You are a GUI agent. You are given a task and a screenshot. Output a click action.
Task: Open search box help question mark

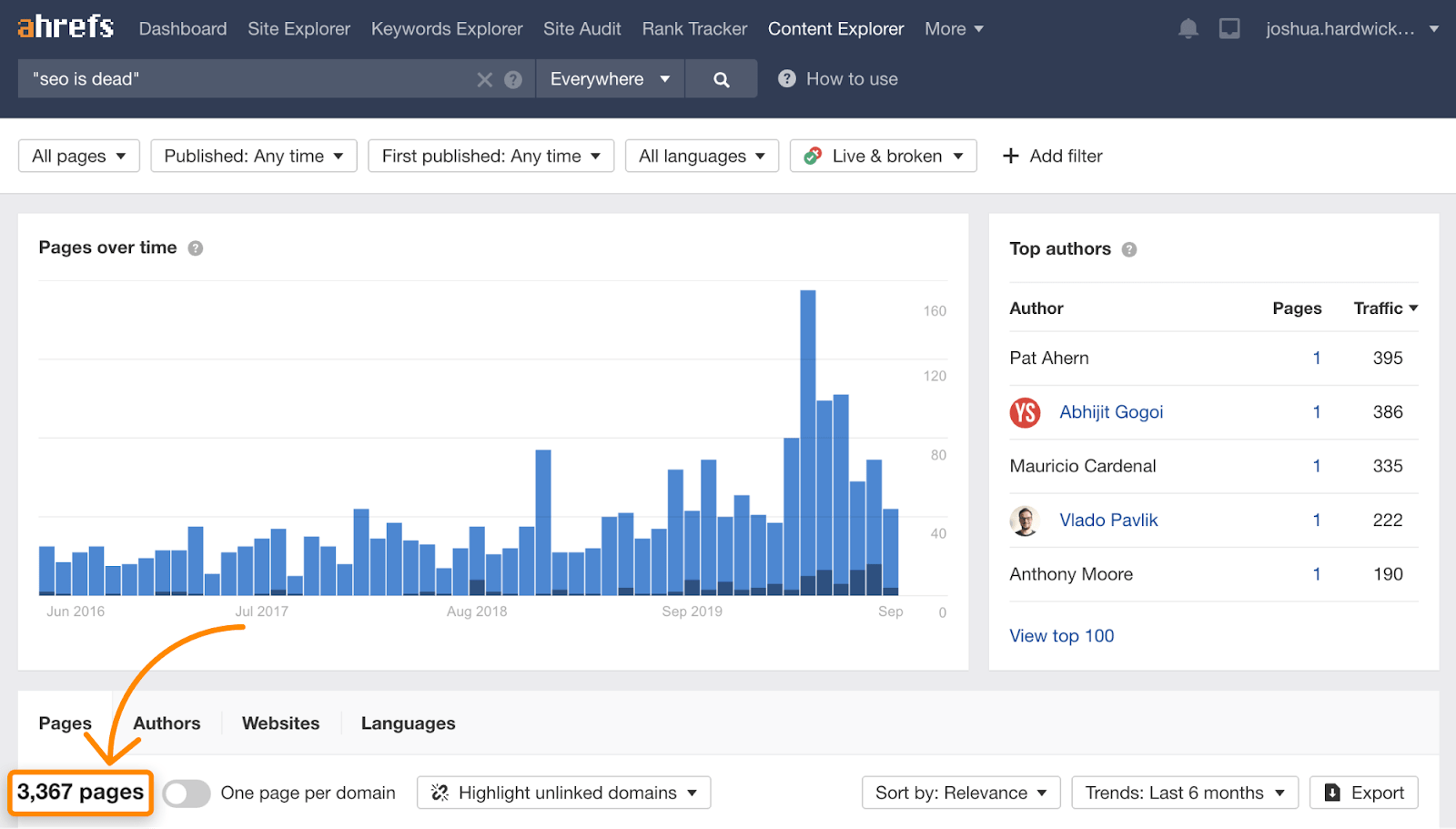[x=513, y=80]
